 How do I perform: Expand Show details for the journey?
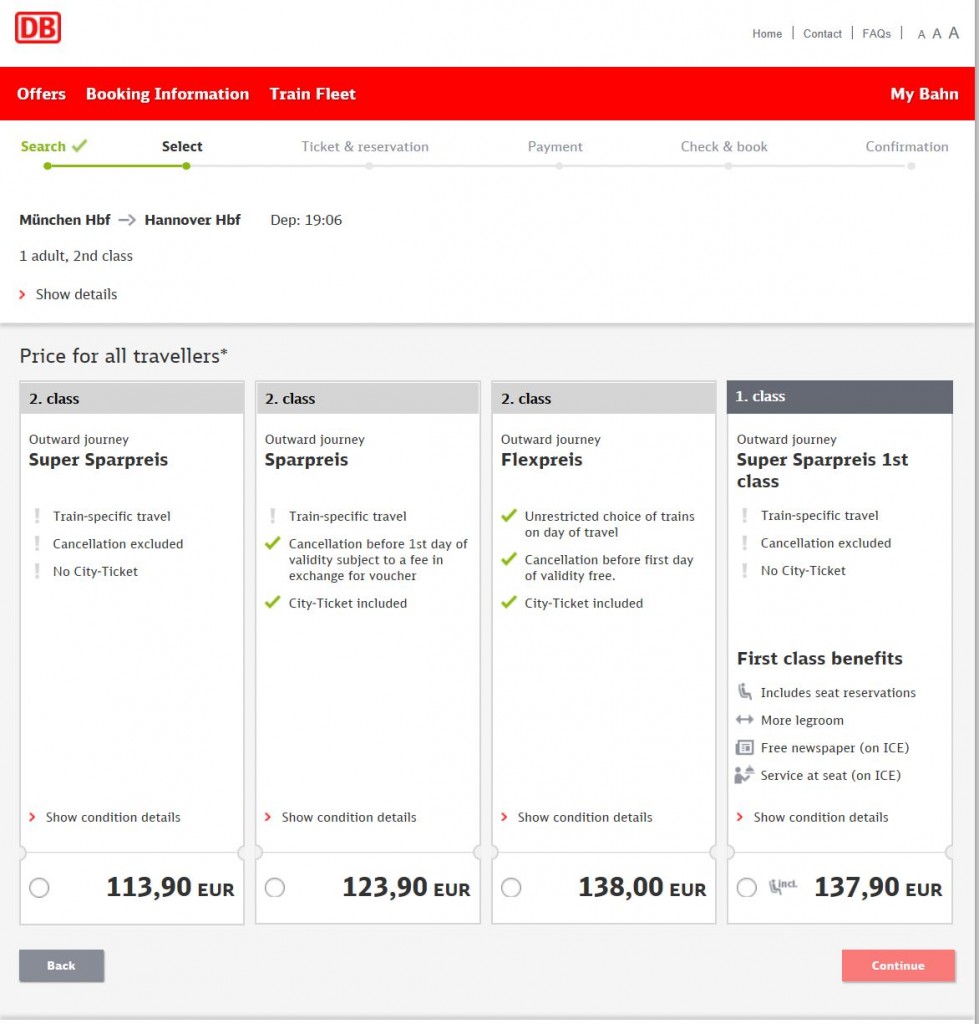pyautogui.click(x=76, y=294)
